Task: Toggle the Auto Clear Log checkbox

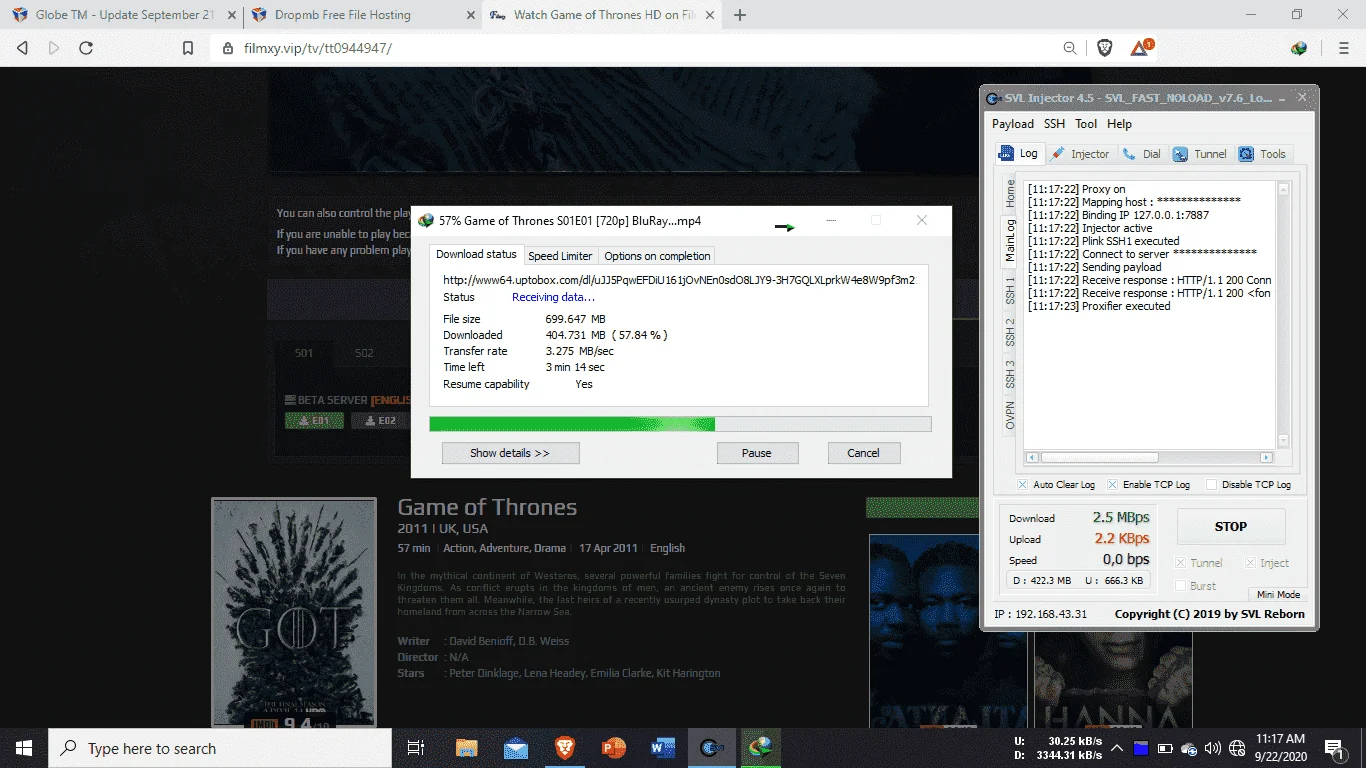Action: pyautogui.click(x=1022, y=485)
